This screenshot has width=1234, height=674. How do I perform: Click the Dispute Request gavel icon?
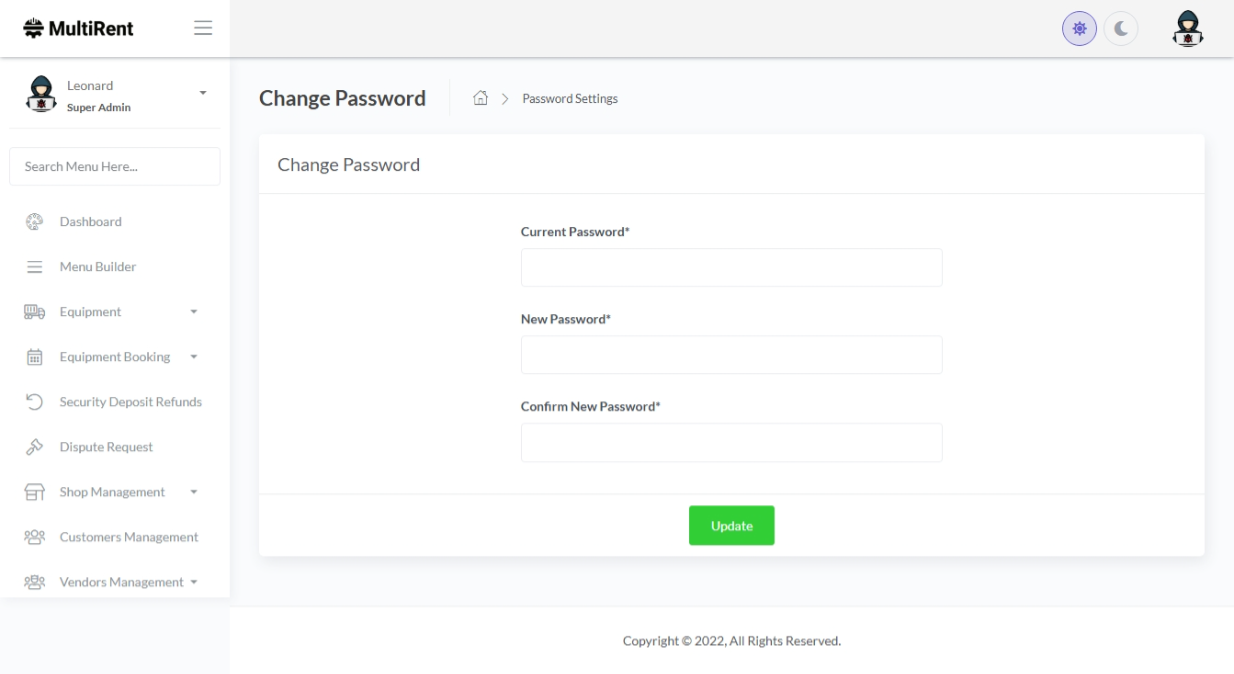coord(34,447)
